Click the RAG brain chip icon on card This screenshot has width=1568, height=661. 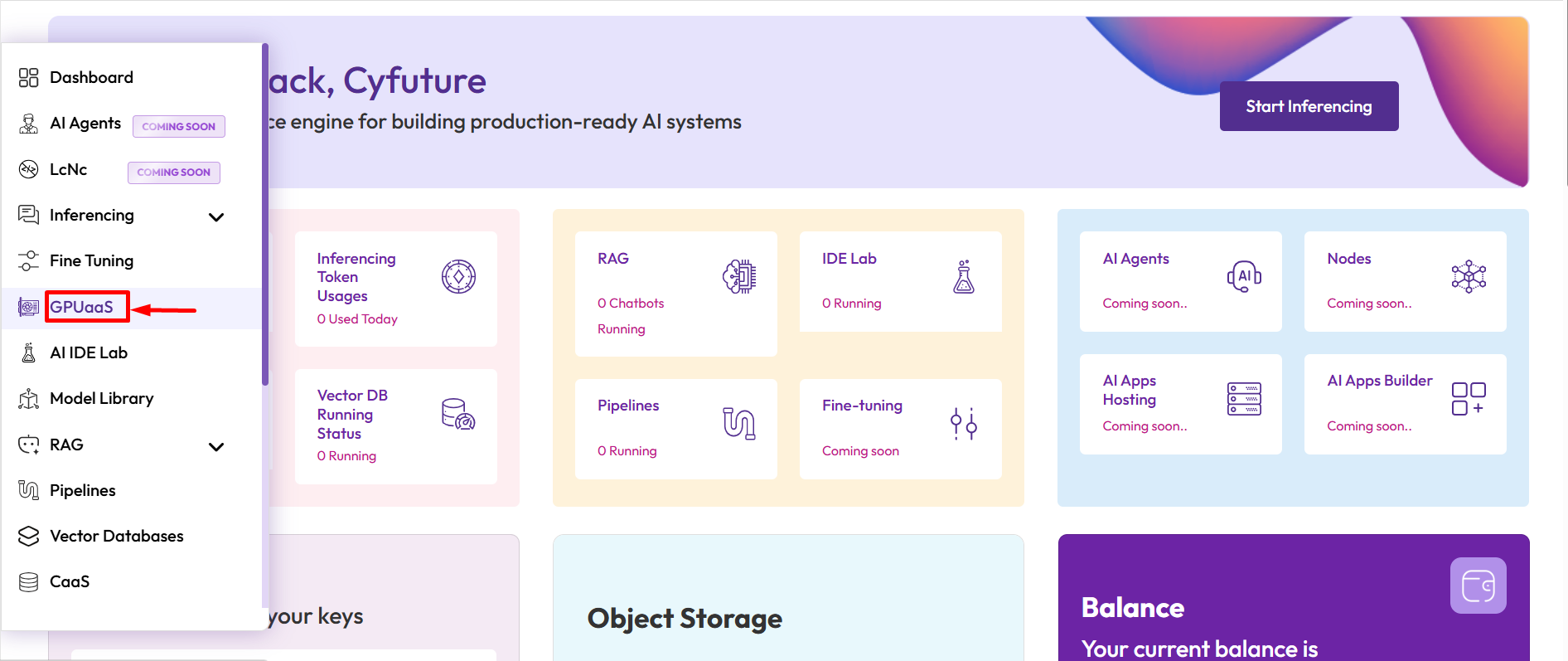(738, 277)
